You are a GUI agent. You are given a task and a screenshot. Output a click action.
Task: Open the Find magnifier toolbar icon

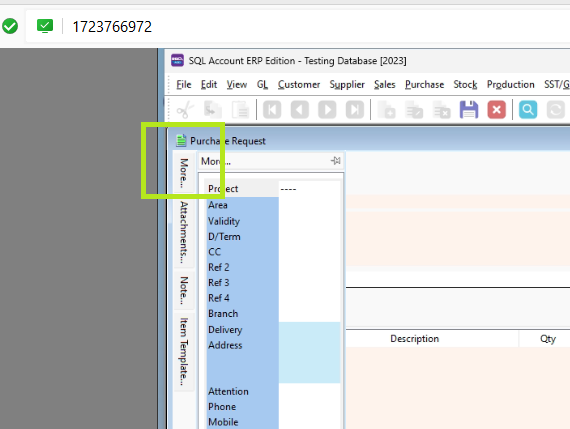click(528, 109)
